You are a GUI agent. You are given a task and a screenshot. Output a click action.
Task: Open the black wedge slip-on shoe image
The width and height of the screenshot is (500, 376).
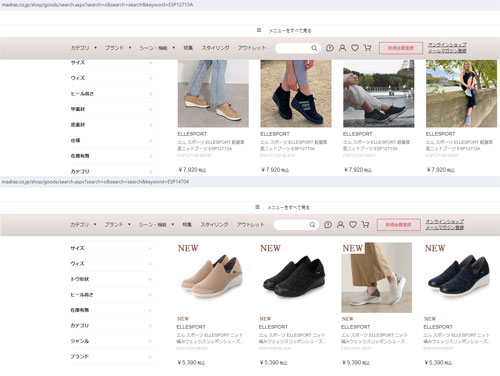coord(294,277)
